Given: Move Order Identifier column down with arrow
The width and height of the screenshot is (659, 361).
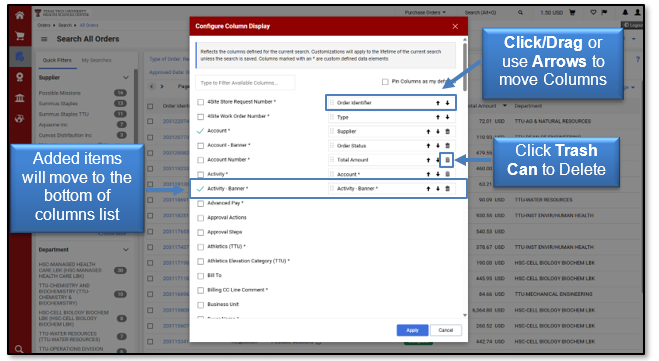Looking at the screenshot, I should click(x=447, y=103).
